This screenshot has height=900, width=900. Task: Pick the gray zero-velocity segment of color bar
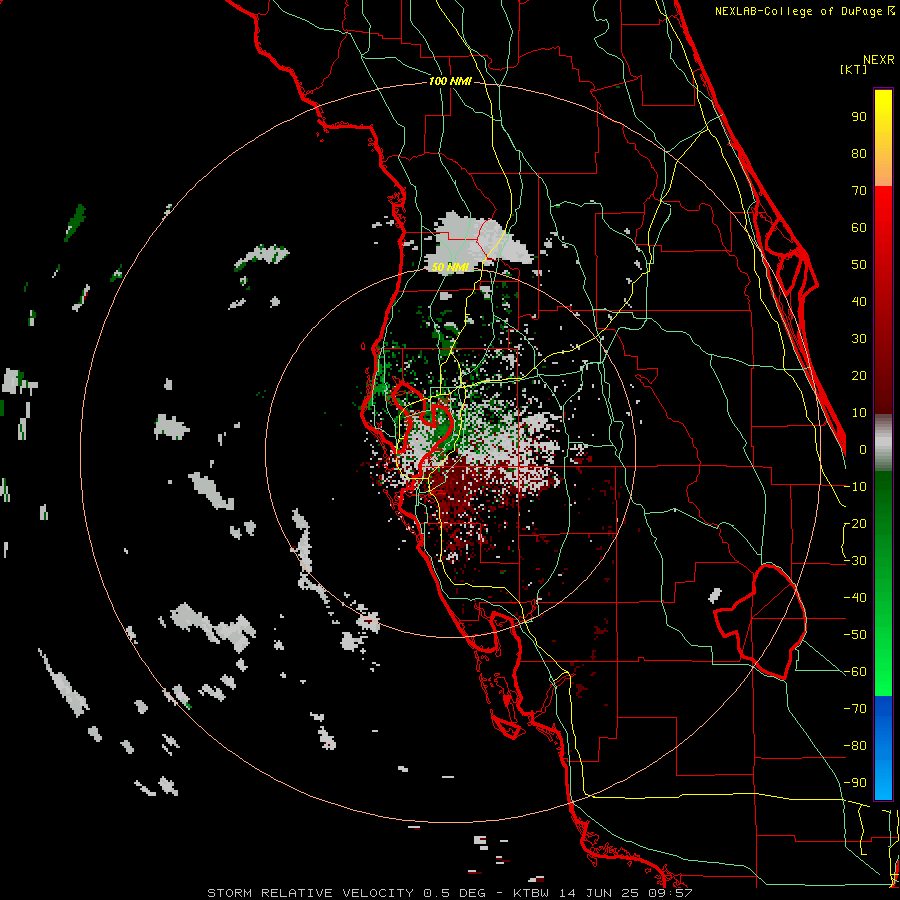[x=883, y=443]
